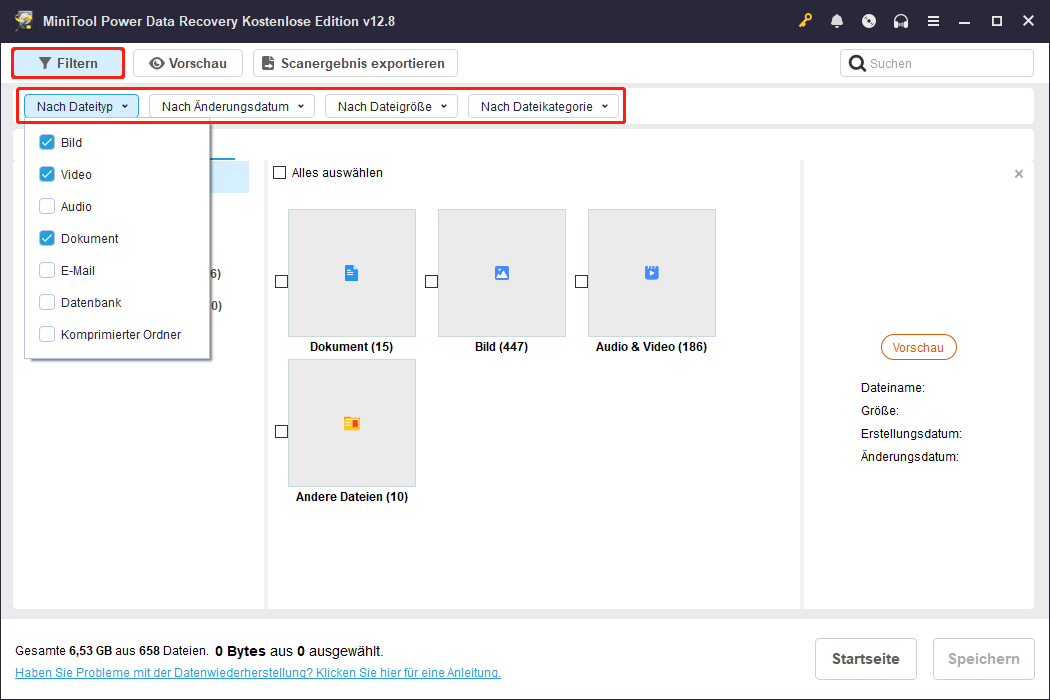This screenshot has width=1050, height=700.
Task: Click the Vorschau toolbar button
Action: [x=188, y=63]
